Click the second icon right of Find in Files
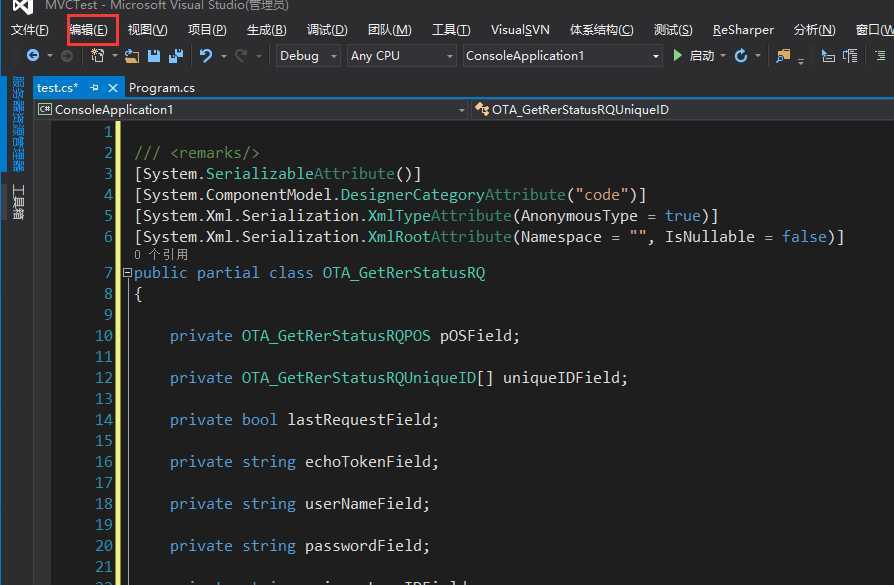The width and height of the screenshot is (894, 585). tap(850, 56)
